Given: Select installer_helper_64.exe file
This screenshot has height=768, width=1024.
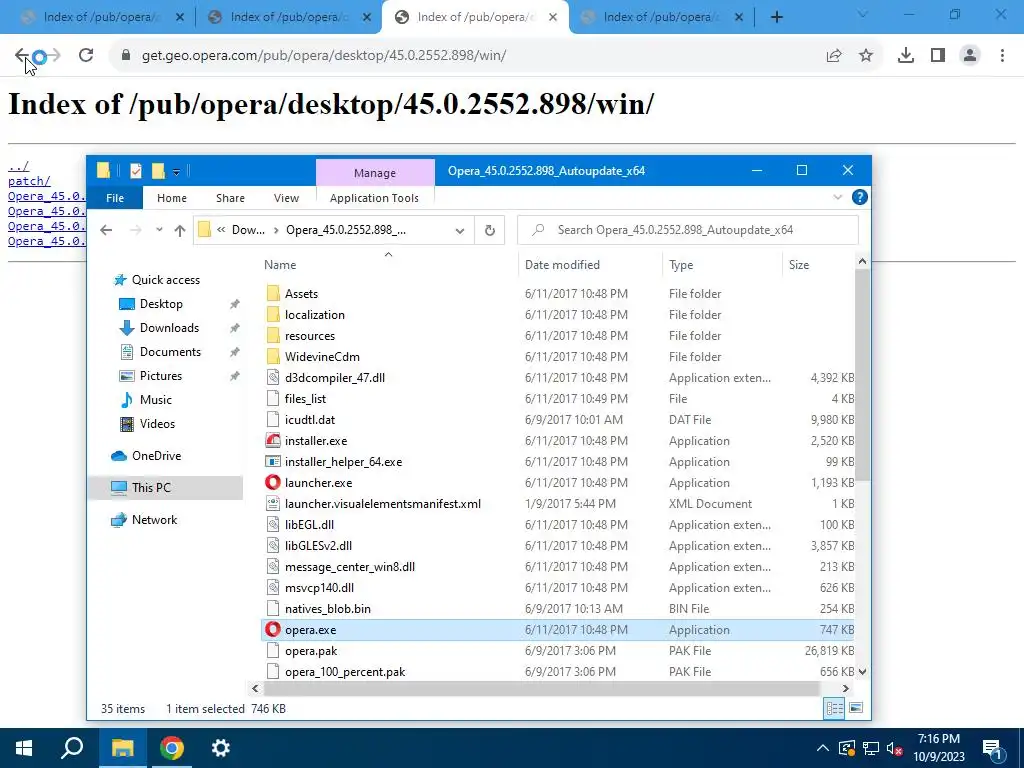Looking at the screenshot, I should tap(343, 462).
